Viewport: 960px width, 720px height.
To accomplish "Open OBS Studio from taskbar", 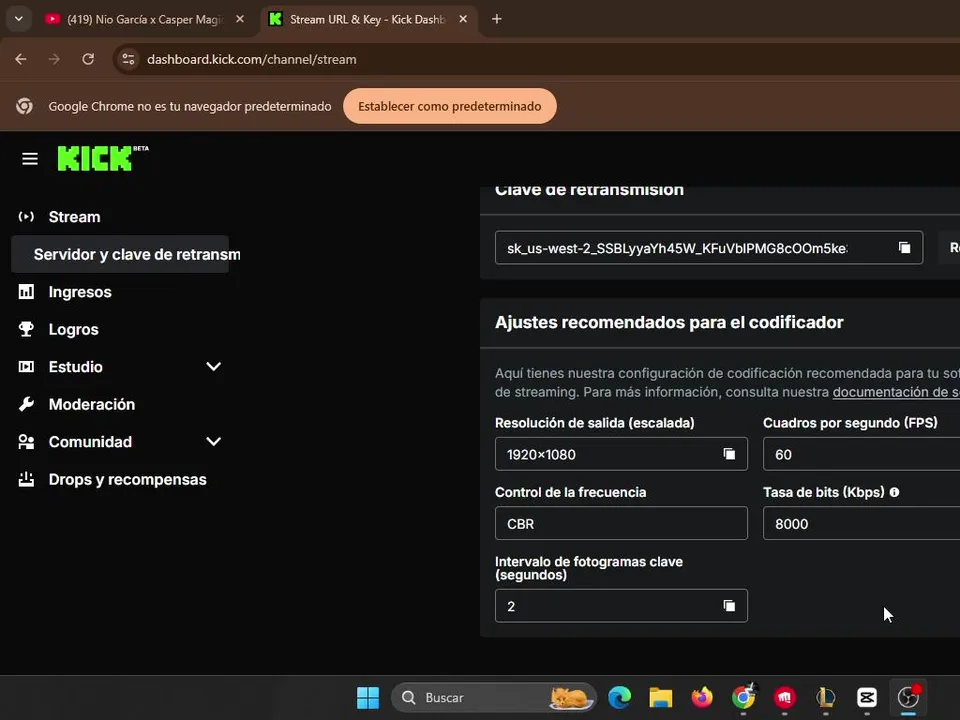I will tap(909, 697).
